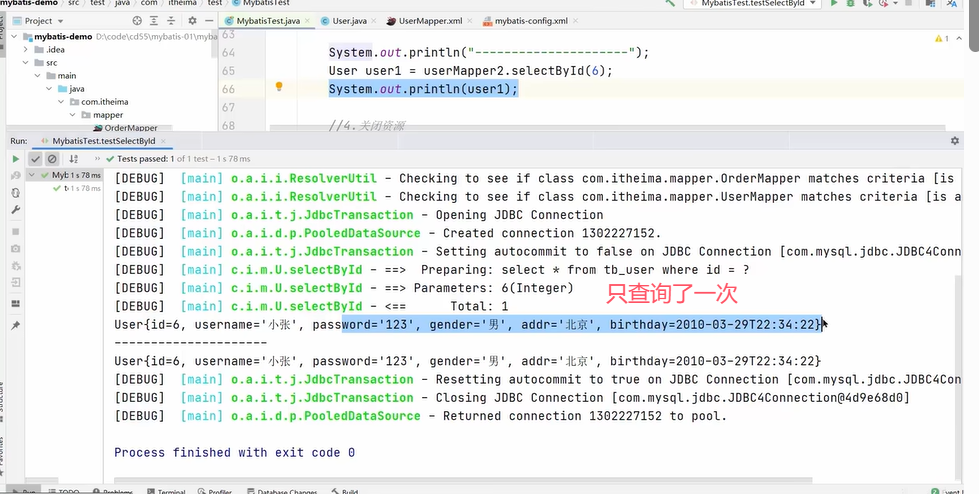Click the Build hammer icon in top toolbar
Image resolution: width=979 pixels, height=494 pixels.
670,3
